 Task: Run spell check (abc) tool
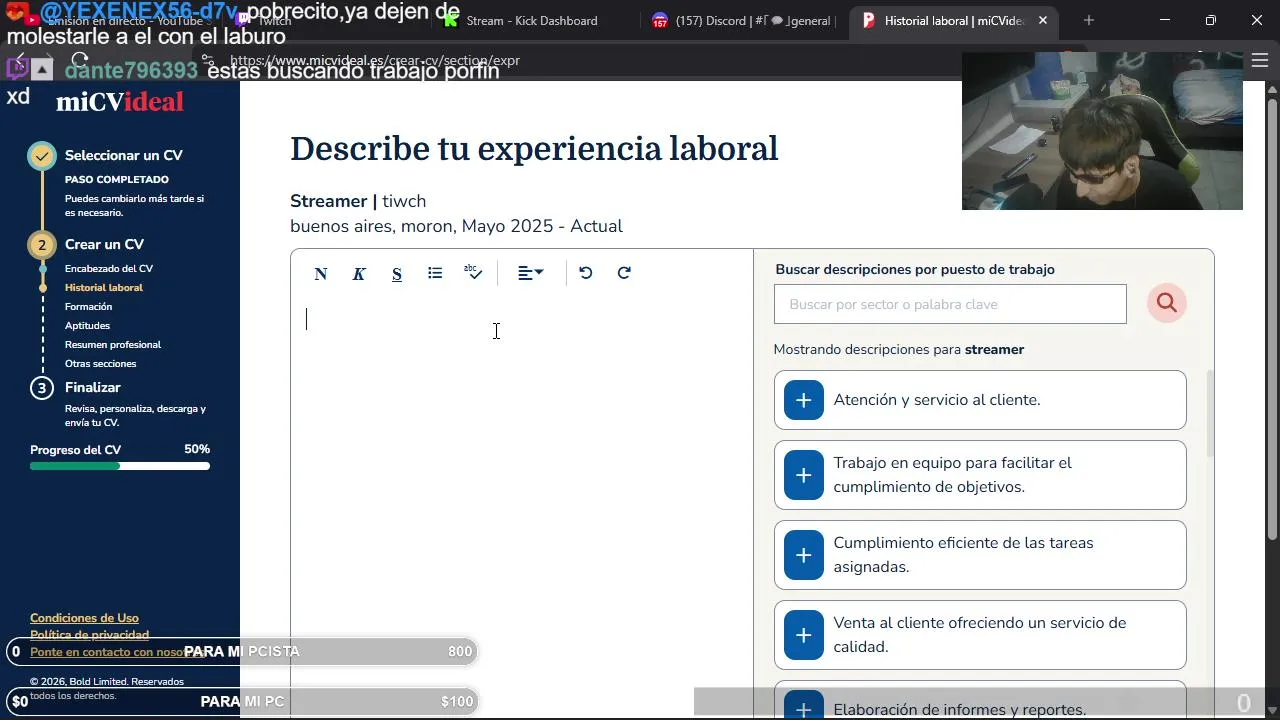(473, 273)
